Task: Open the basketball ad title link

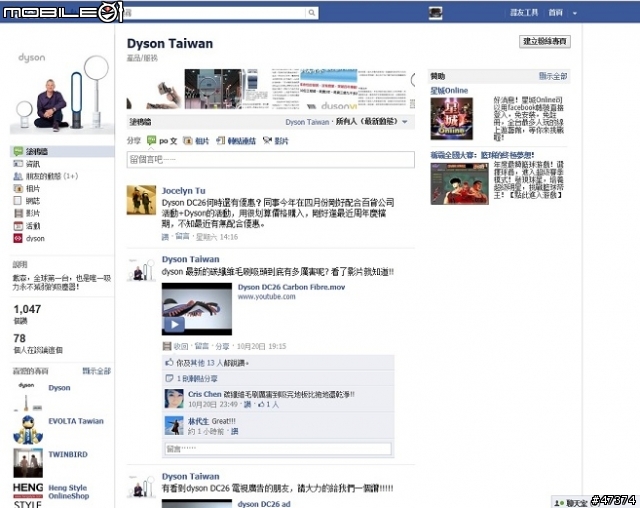Action: [x=482, y=155]
